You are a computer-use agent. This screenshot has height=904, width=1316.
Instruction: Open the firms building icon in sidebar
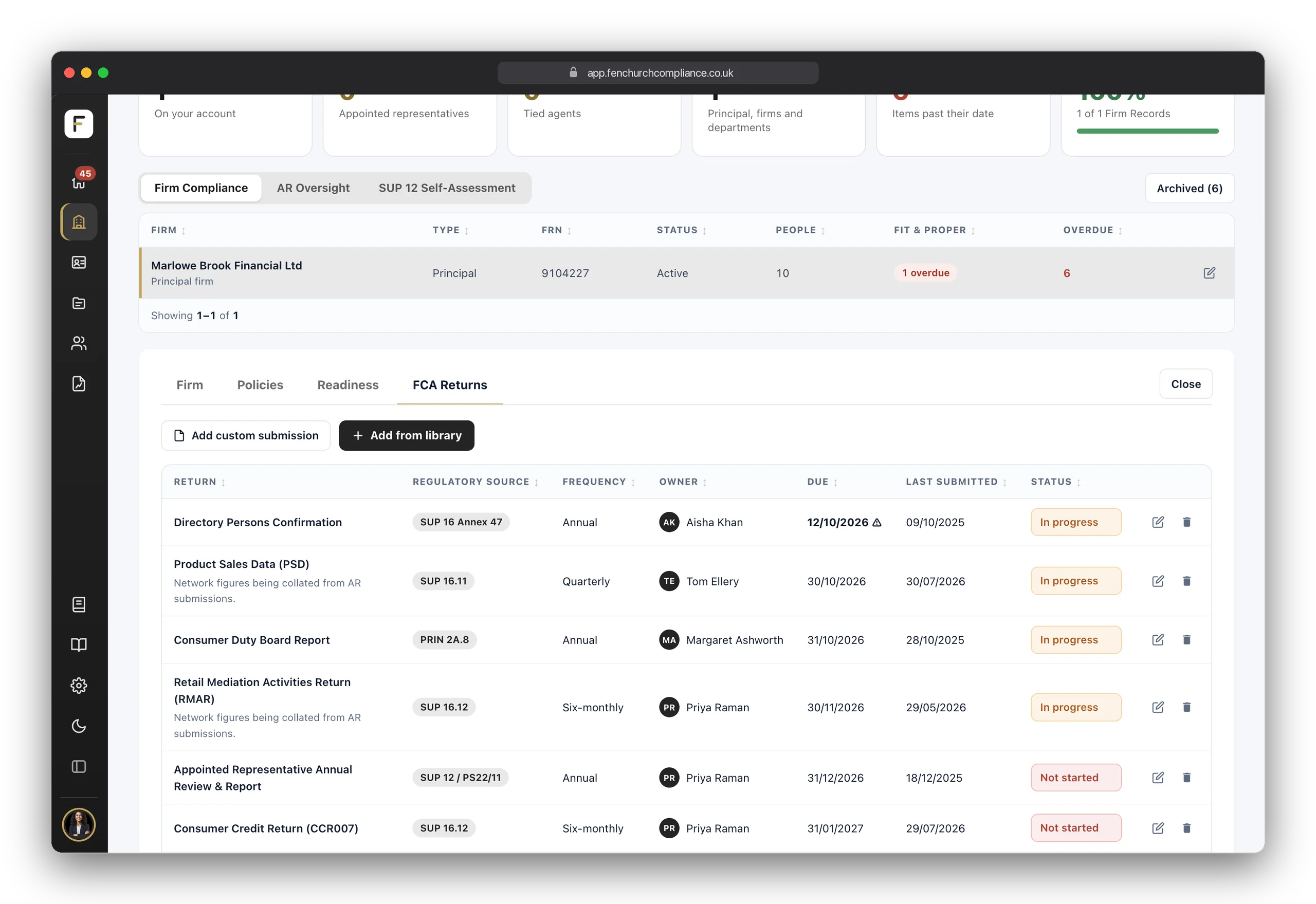pyautogui.click(x=79, y=222)
